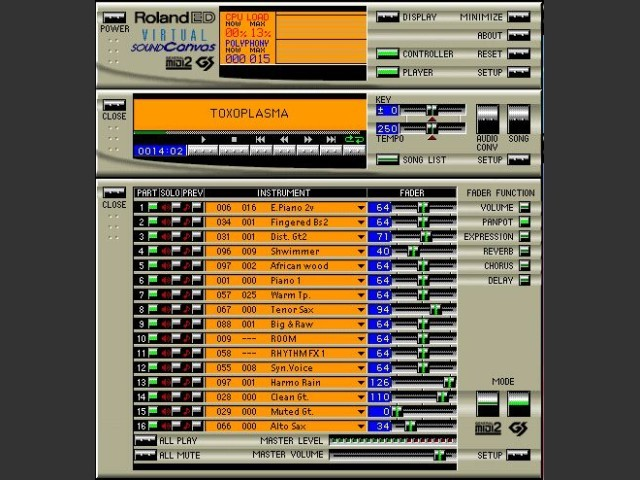Viewport: 640px width, 480px height.
Task: Click the TOXOPLASMA song title display
Action: pyautogui.click(x=250, y=113)
